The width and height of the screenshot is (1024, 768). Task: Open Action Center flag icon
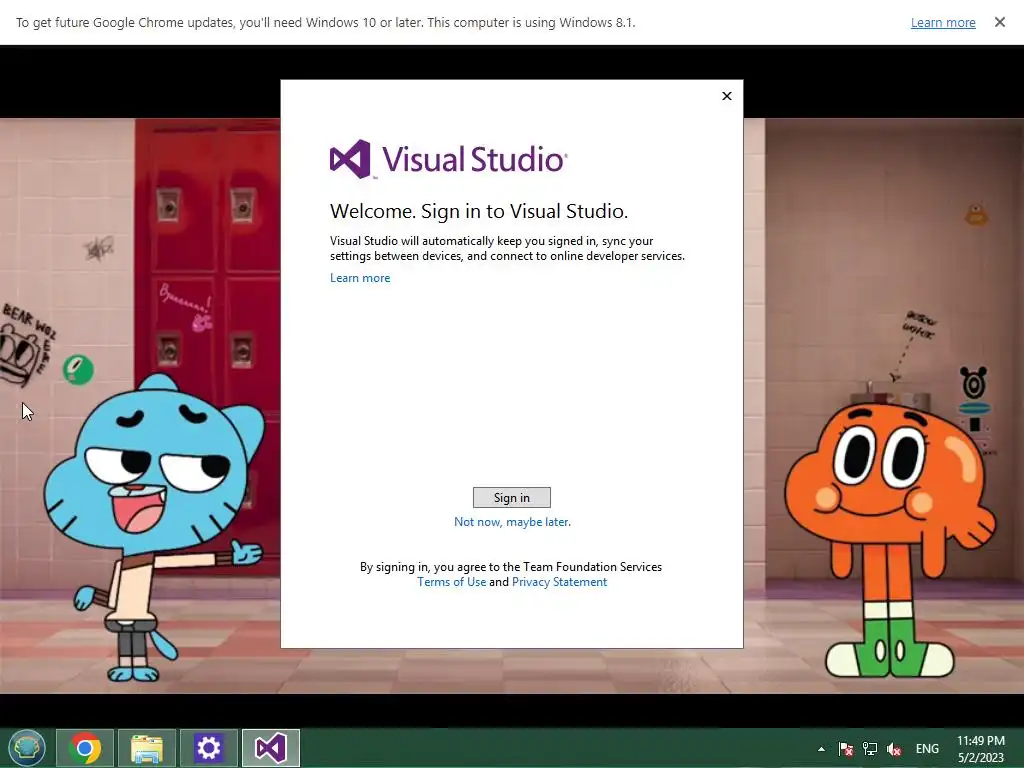(x=846, y=749)
